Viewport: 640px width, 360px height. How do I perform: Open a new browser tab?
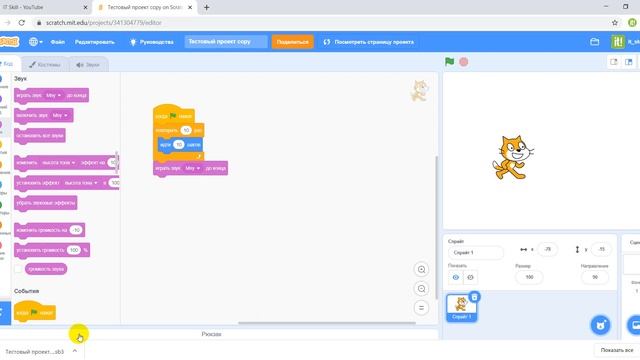pyautogui.click(x=207, y=7)
